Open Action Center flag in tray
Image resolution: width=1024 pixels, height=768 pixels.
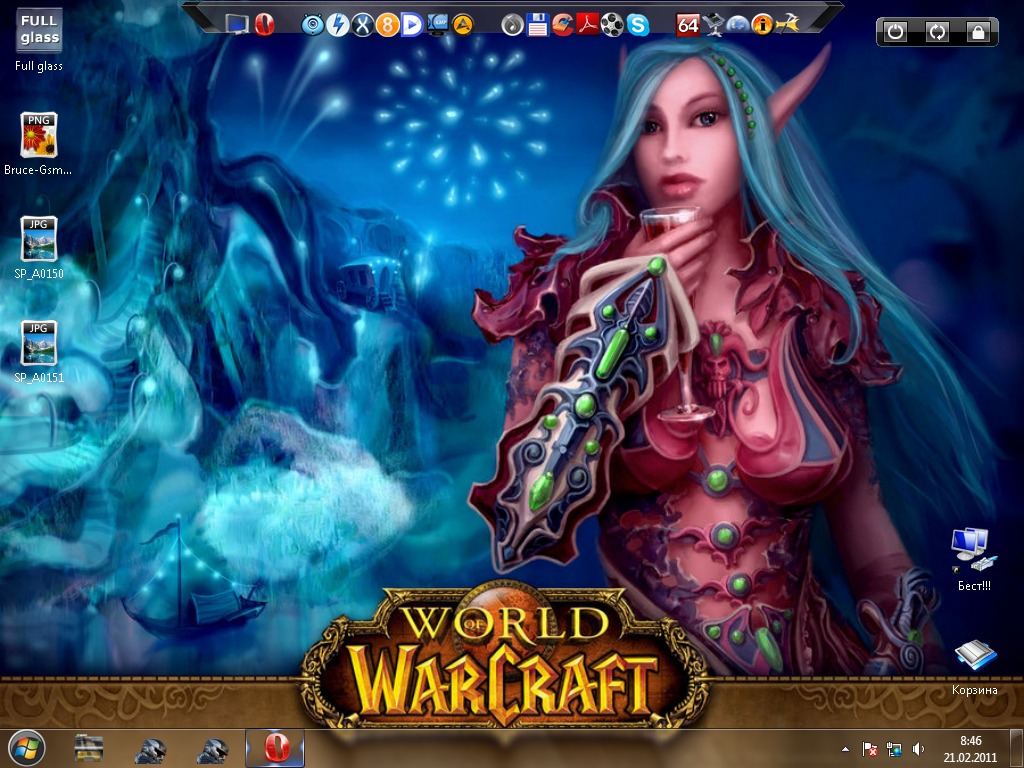[x=869, y=749]
